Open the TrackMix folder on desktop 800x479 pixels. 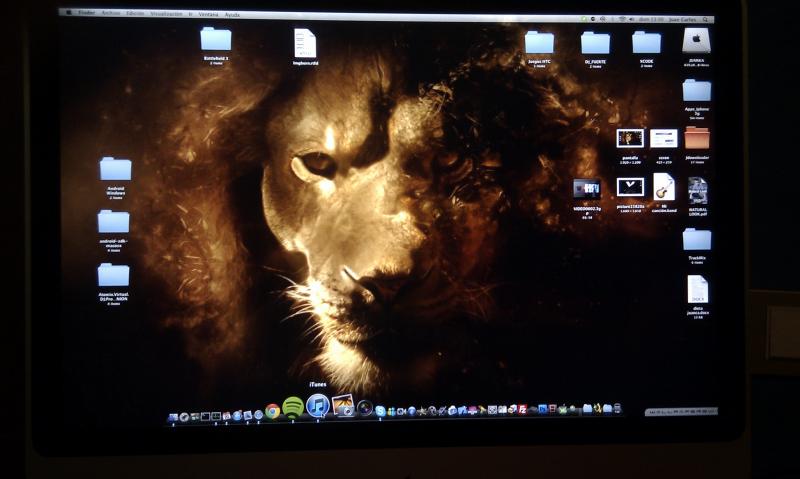696,239
